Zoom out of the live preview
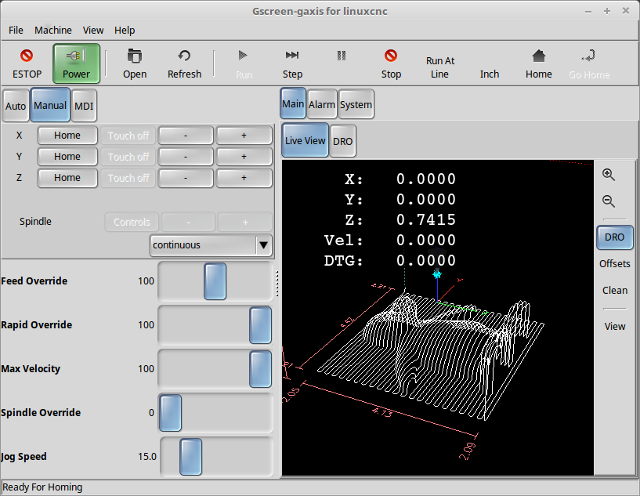The height and width of the screenshot is (496, 640). click(609, 201)
